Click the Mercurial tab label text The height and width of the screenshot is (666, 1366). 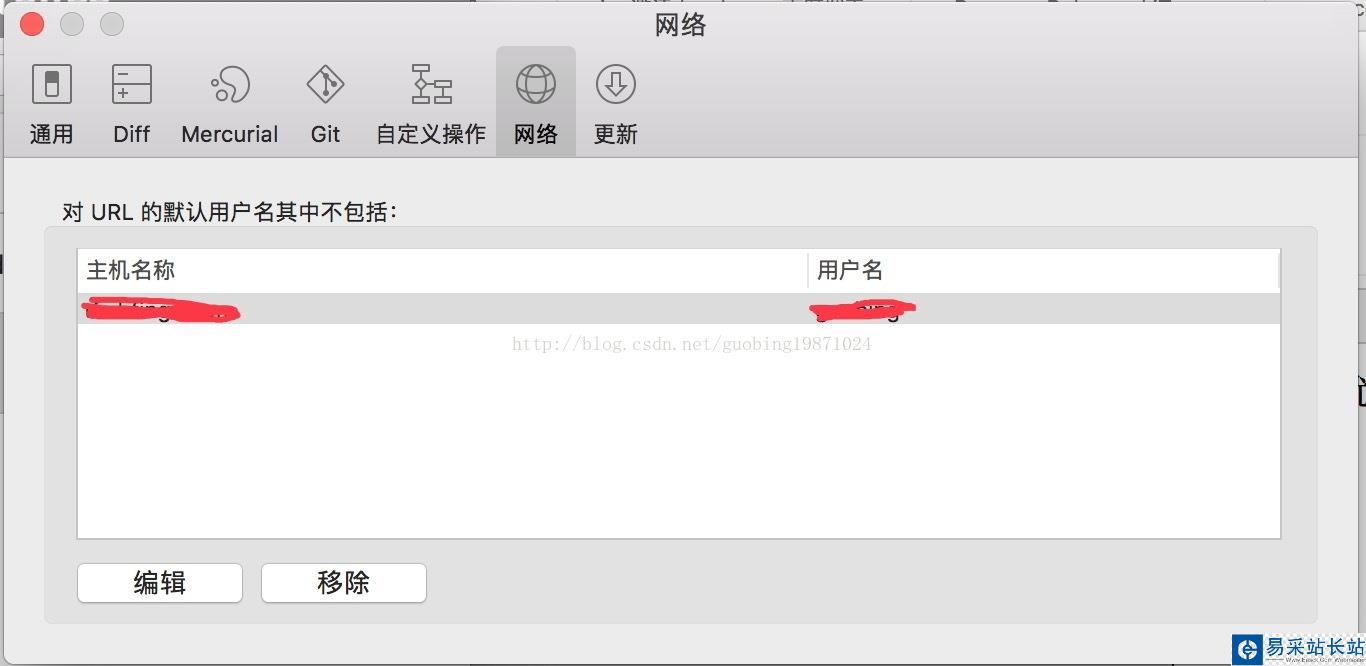pos(230,134)
